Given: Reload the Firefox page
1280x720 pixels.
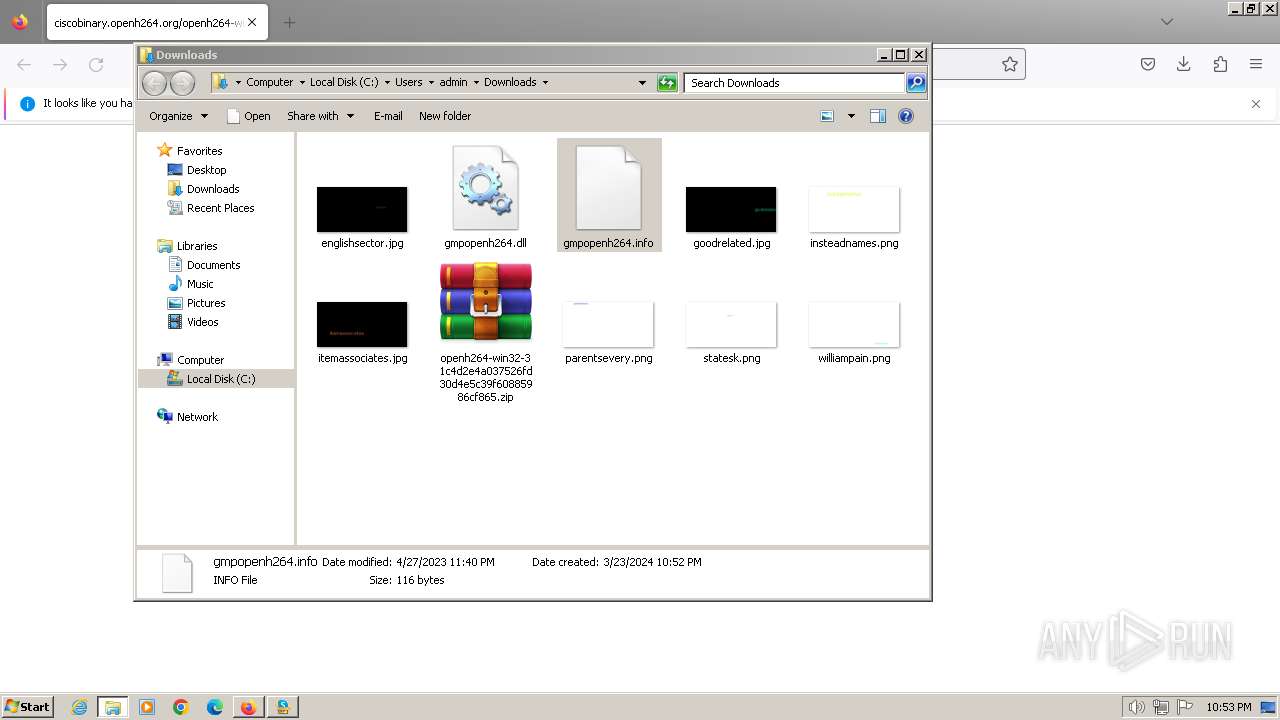Looking at the screenshot, I should 96,64.
